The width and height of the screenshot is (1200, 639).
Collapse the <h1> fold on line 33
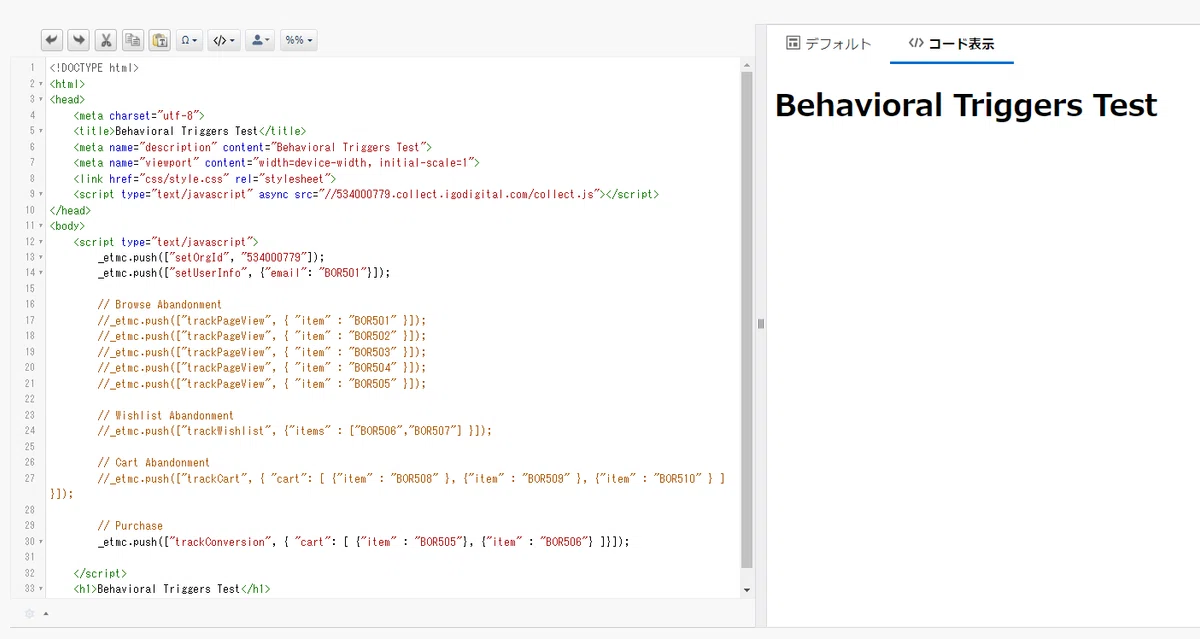click(40, 589)
